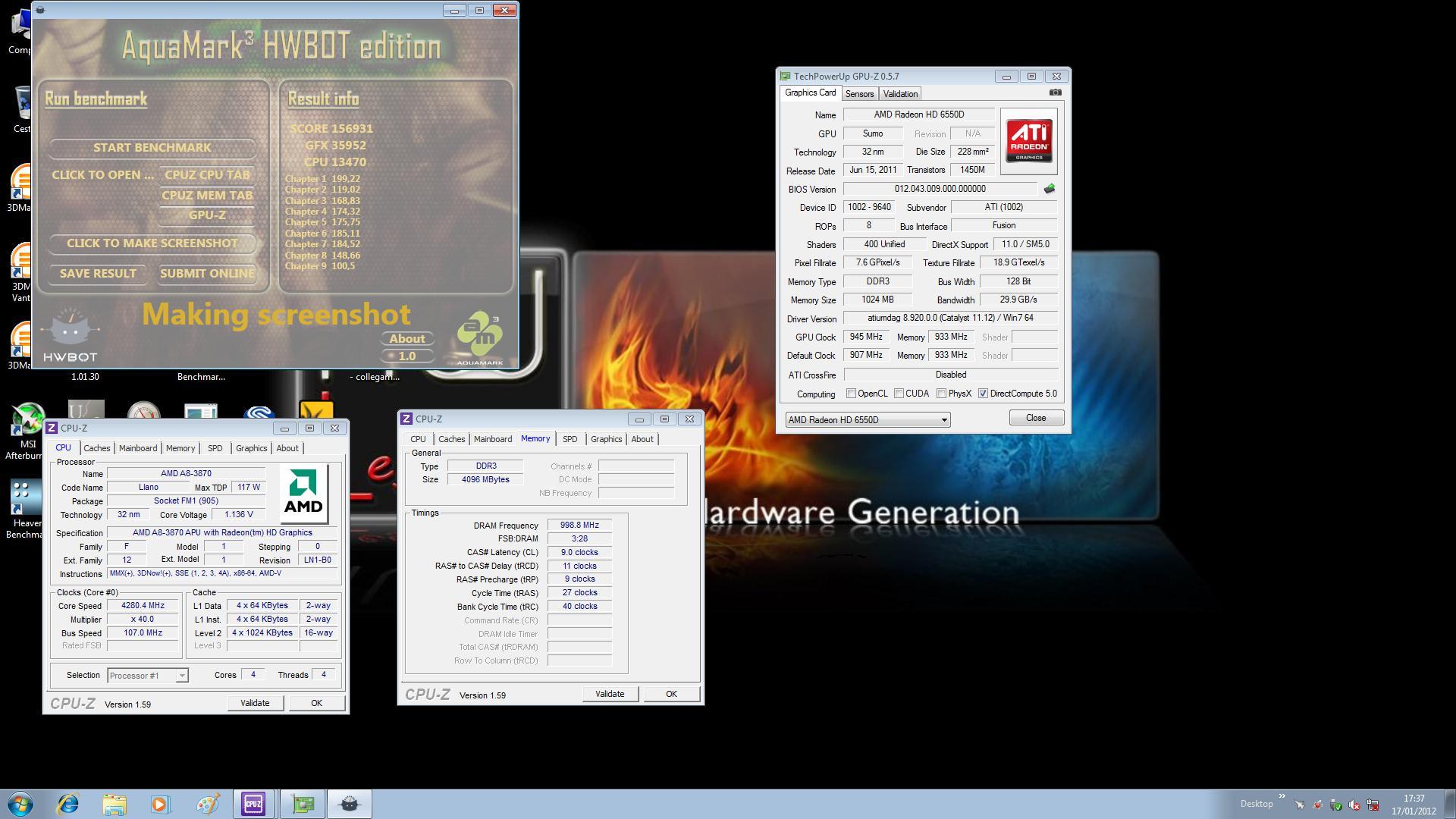The image size is (1456, 819).
Task: Switch to the Sensors tab in GPU-Z
Action: click(x=859, y=94)
